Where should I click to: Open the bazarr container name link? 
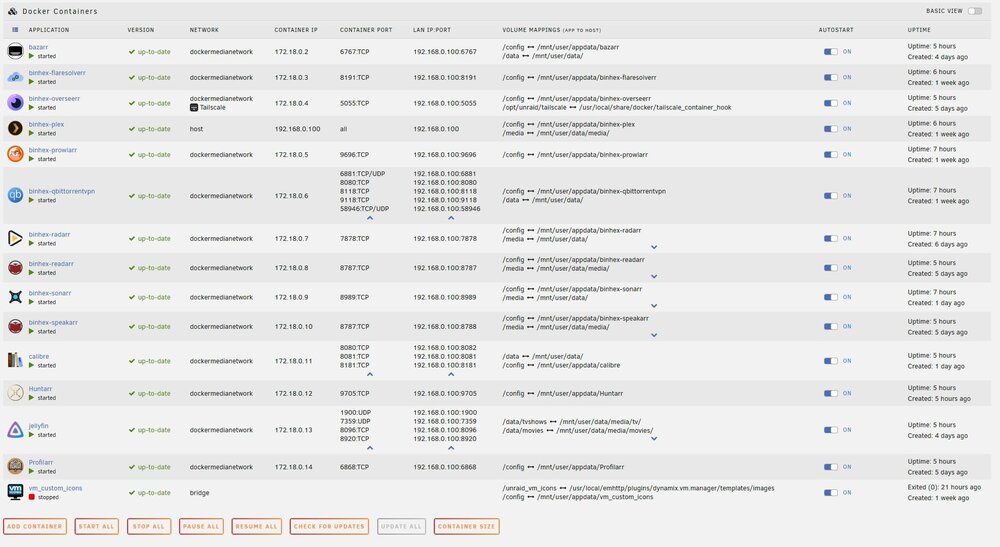38,47
